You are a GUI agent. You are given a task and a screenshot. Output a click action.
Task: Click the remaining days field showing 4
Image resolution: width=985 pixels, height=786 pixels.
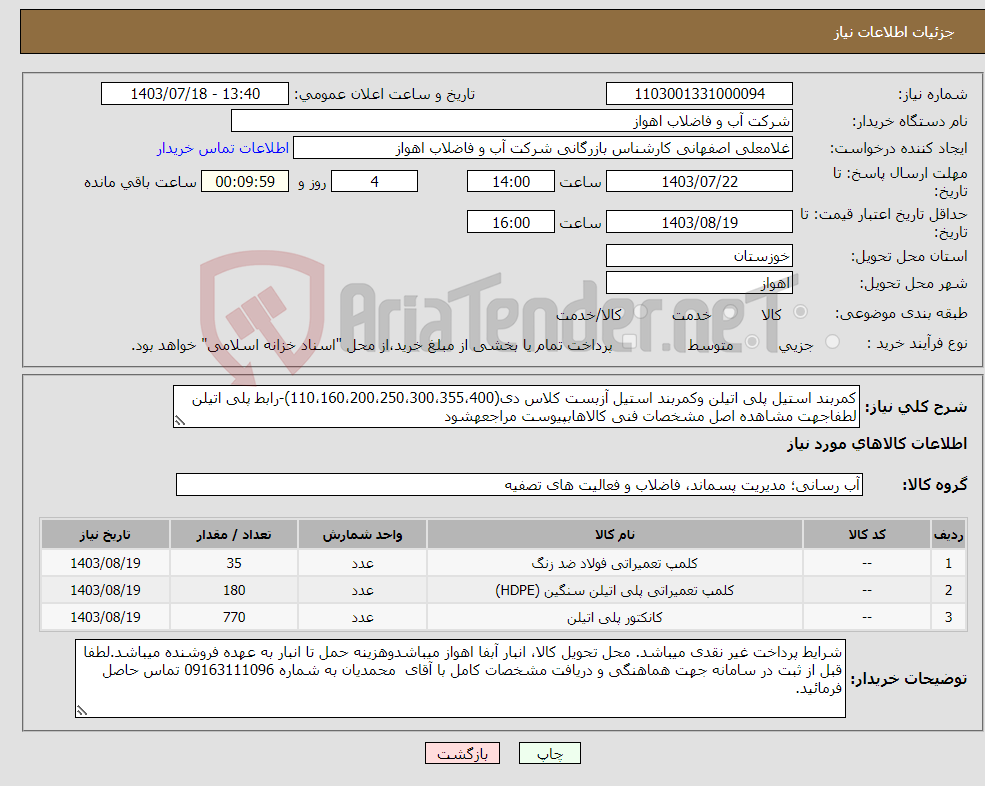(x=374, y=182)
